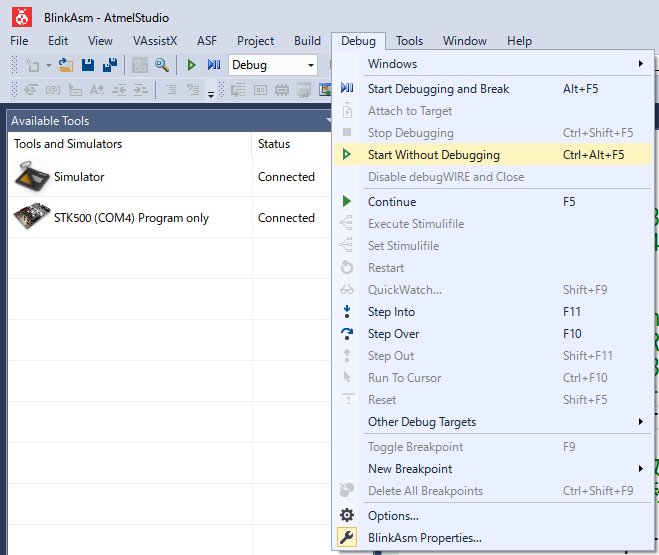Click the New Project toolbar icon

coord(32,65)
